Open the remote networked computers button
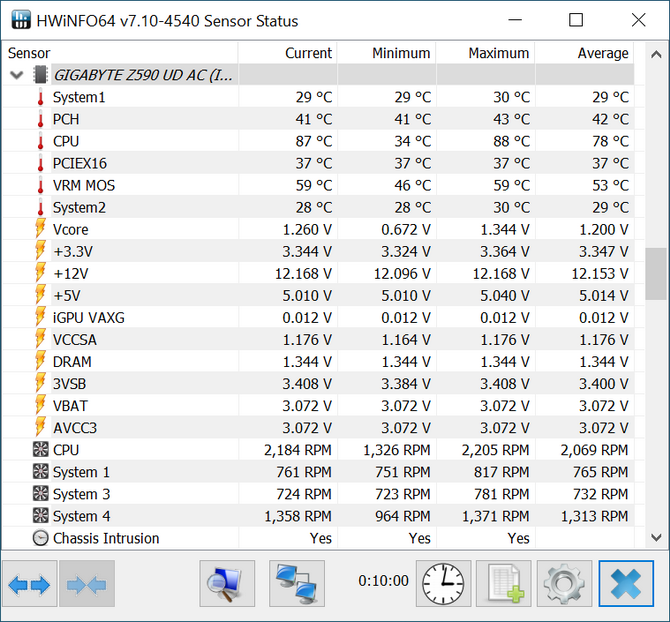Image resolution: width=670 pixels, height=622 pixels. (297, 584)
